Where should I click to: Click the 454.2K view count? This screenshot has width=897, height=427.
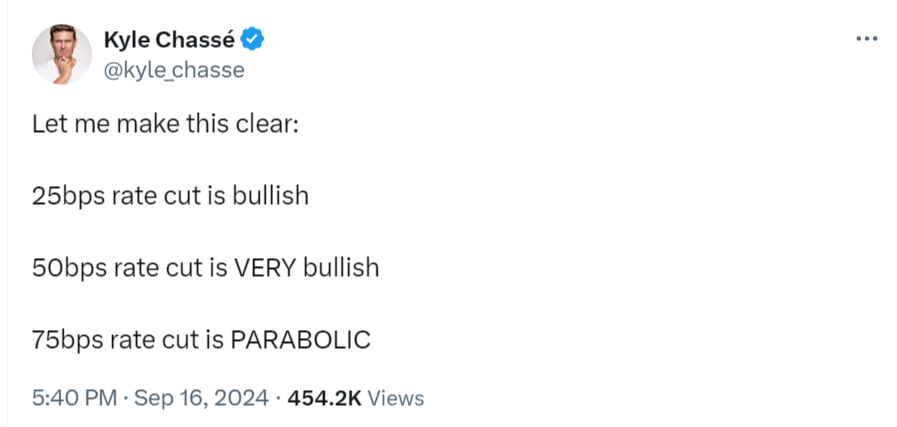(324, 398)
